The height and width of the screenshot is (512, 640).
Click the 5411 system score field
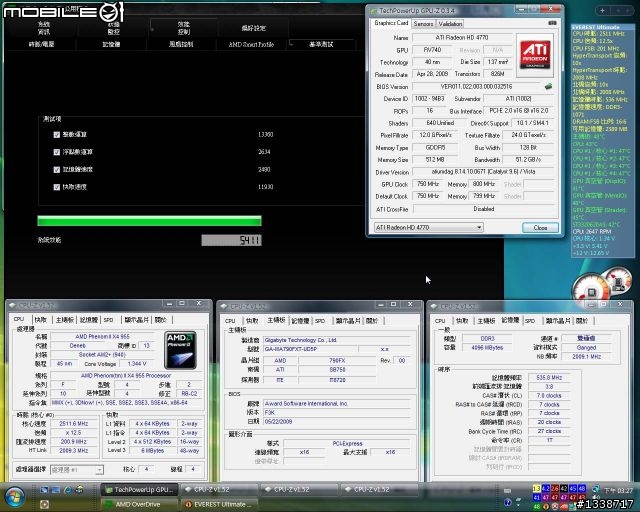click(231, 240)
